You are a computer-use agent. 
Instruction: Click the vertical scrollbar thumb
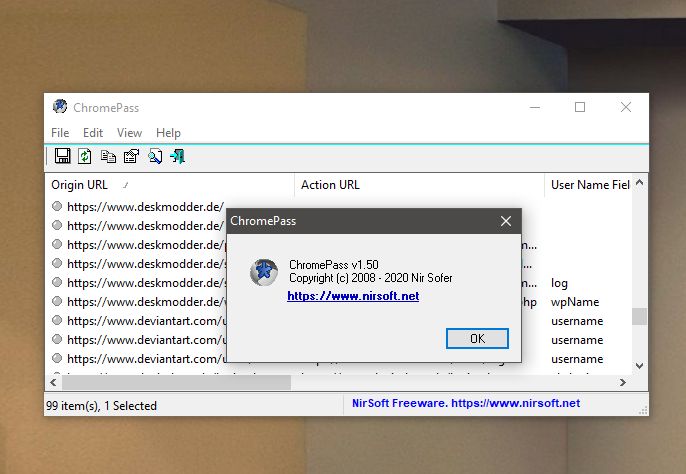pyautogui.click(x=639, y=316)
